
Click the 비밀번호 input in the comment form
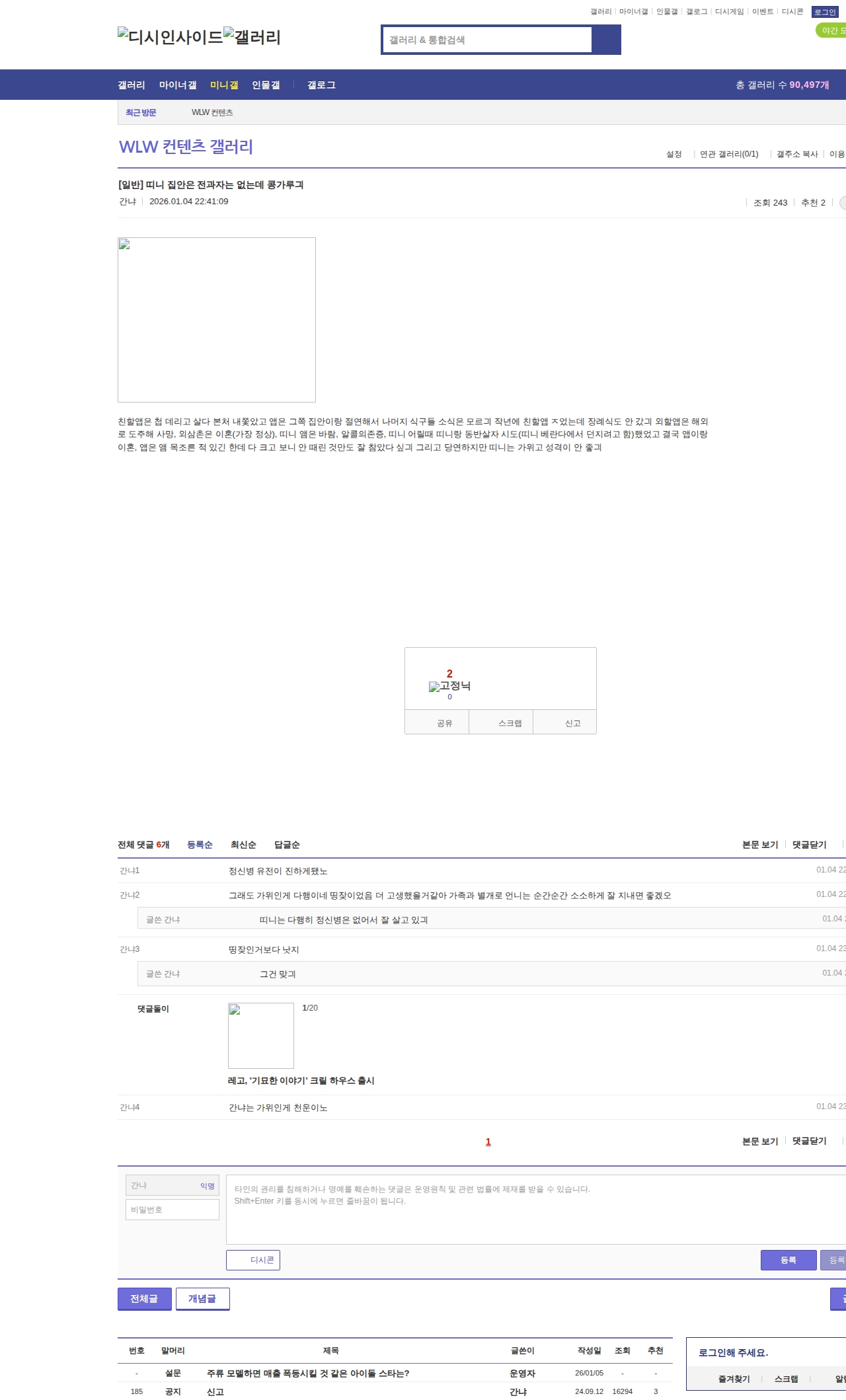coord(173,1210)
